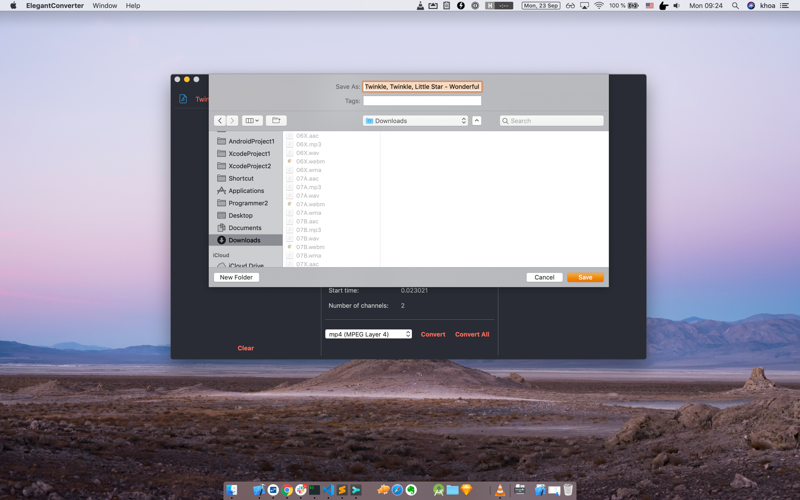Click Convert All link
This screenshot has width=800, height=500.
pyautogui.click(x=472, y=334)
